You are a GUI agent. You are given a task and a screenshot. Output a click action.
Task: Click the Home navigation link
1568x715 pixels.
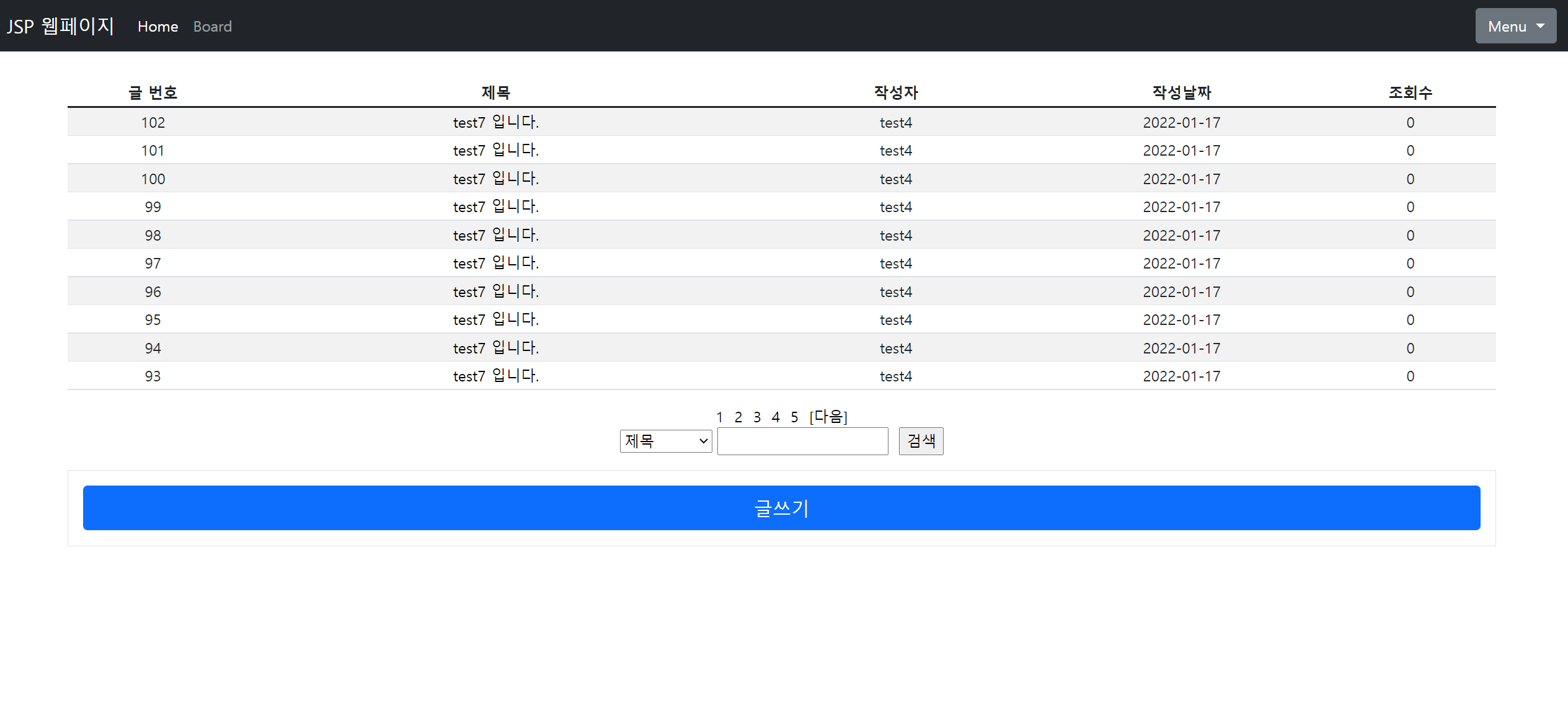click(x=157, y=27)
